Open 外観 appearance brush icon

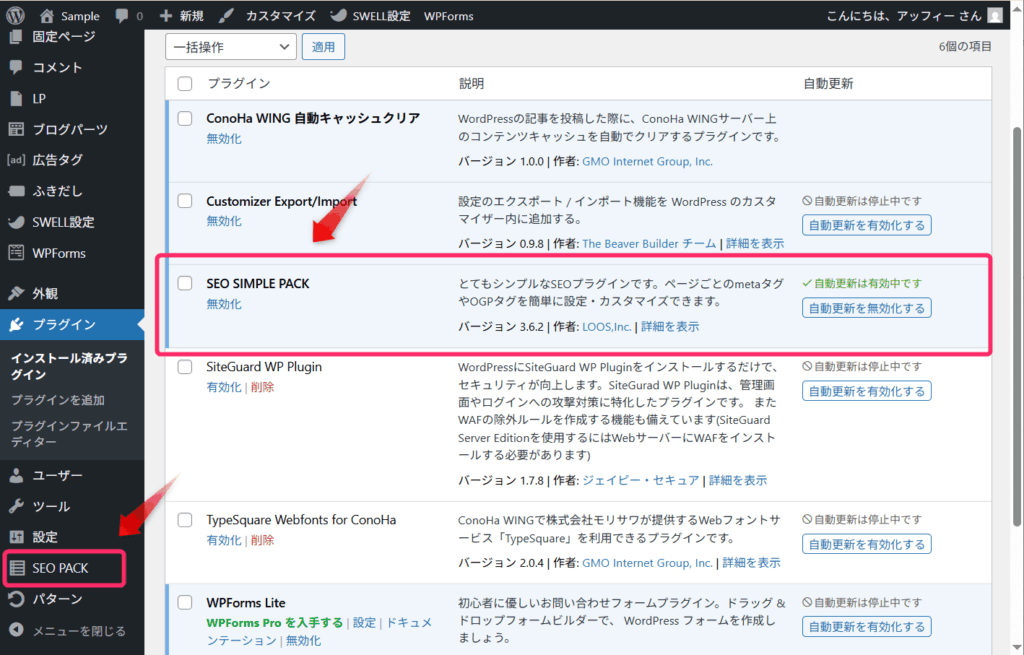pyautogui.click(x=16, y=293)
